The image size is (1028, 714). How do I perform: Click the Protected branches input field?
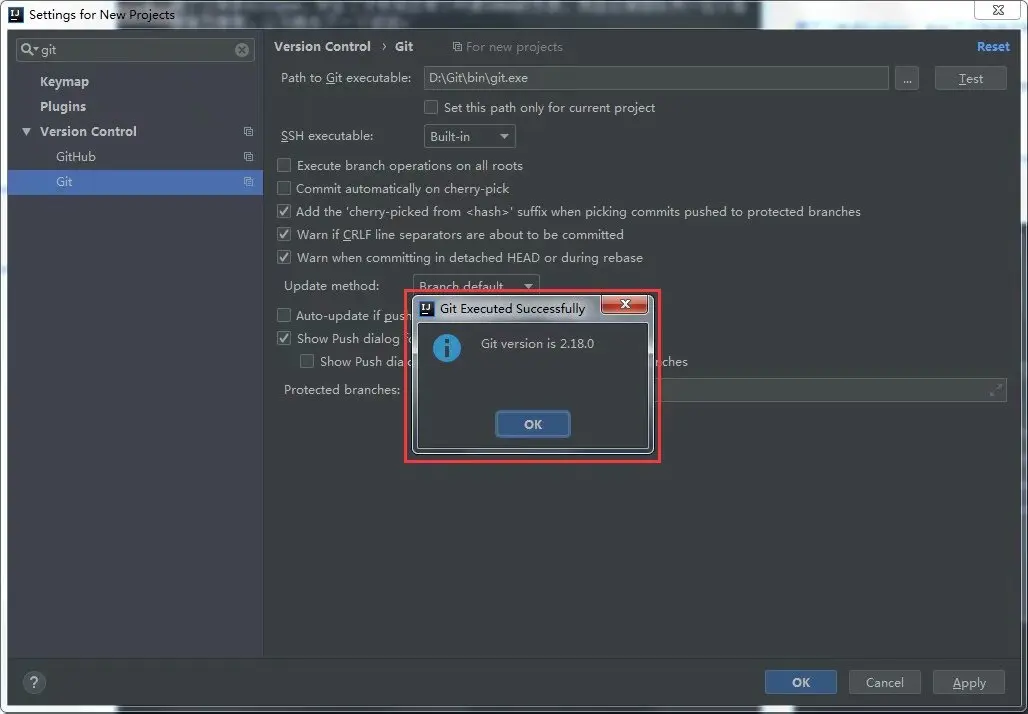pyautogui.click(x=831, y=390)
